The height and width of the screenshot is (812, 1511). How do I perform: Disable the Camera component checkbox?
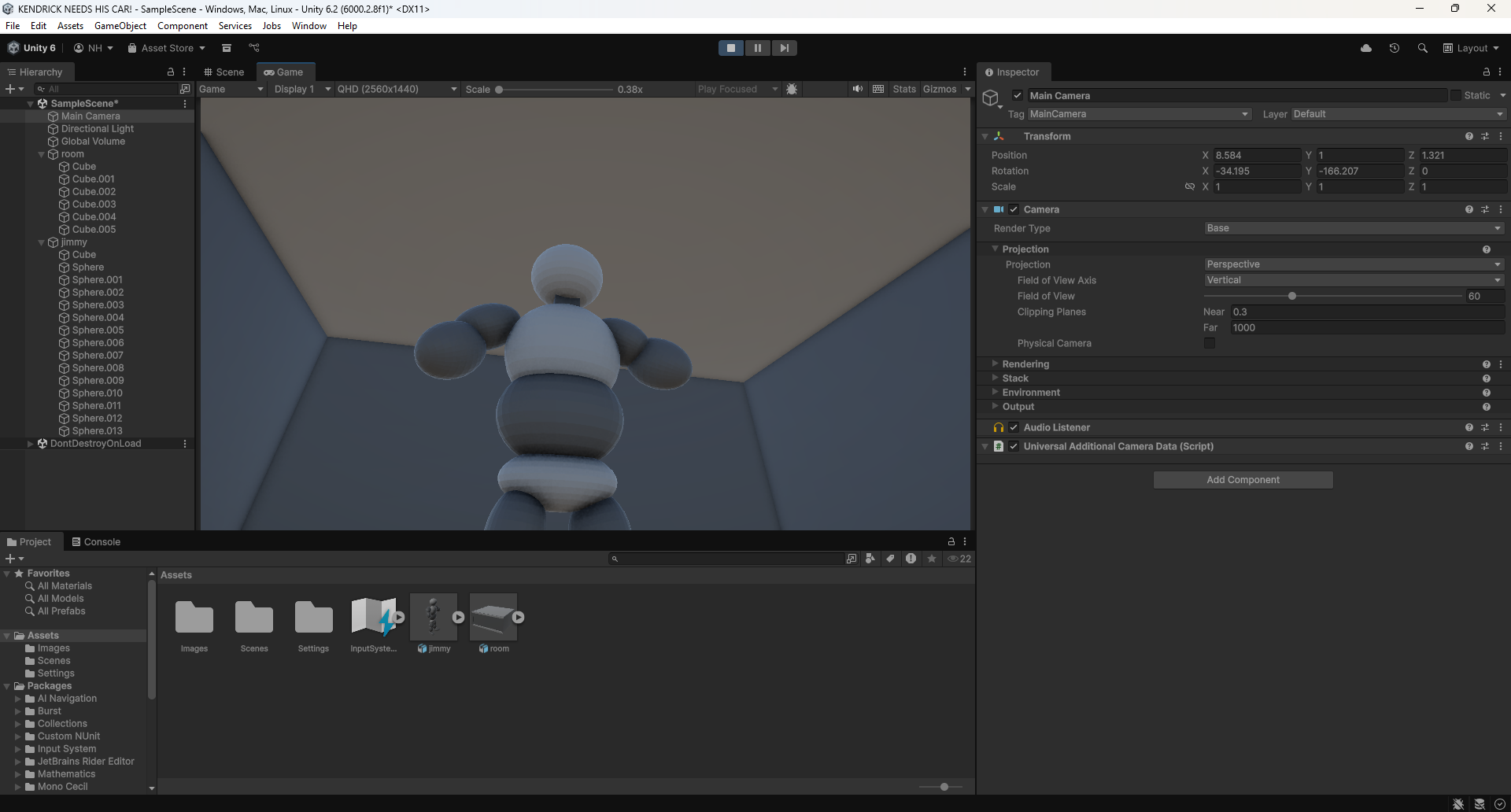1014,209
